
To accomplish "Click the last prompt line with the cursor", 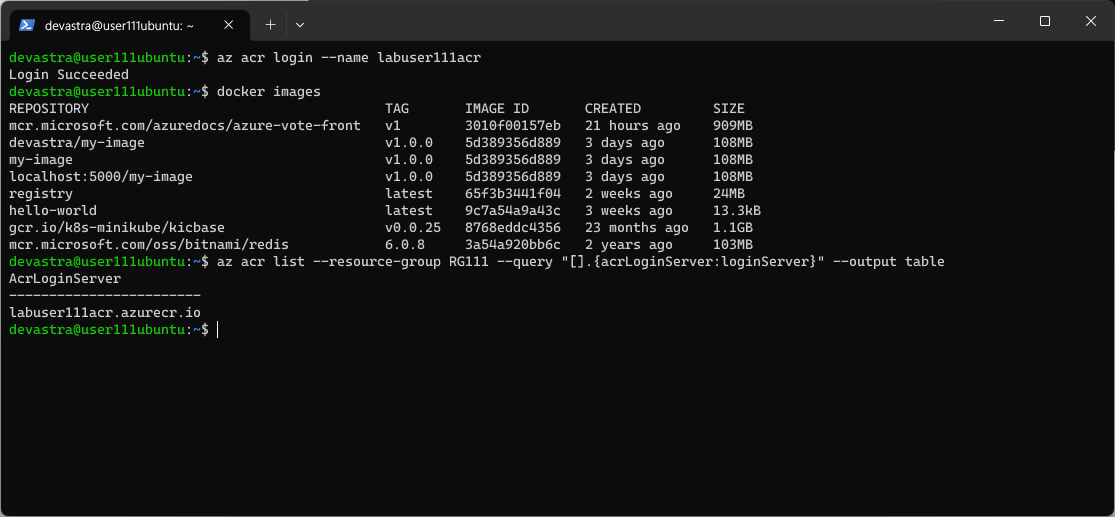I will (x=114, y=329).
